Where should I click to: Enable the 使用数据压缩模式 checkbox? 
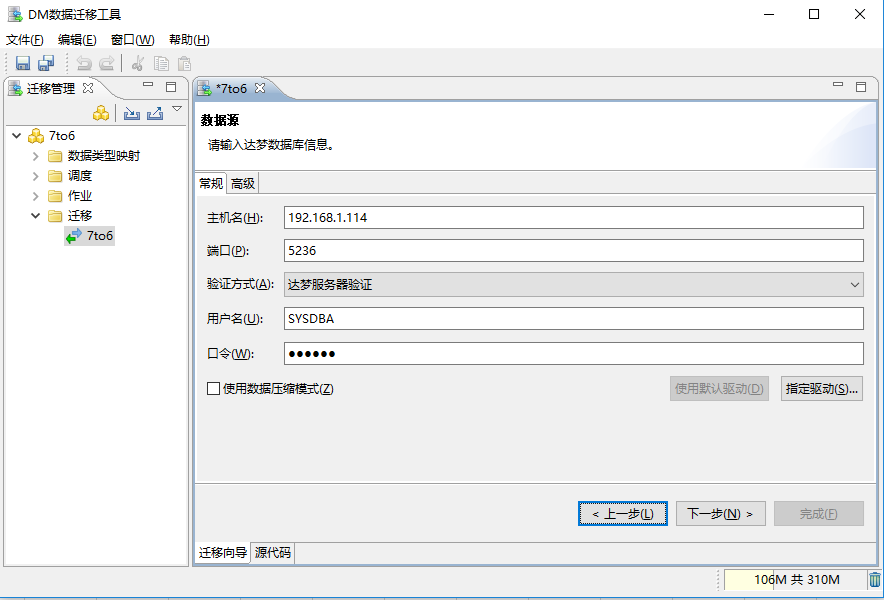click(x=213, y=389)
